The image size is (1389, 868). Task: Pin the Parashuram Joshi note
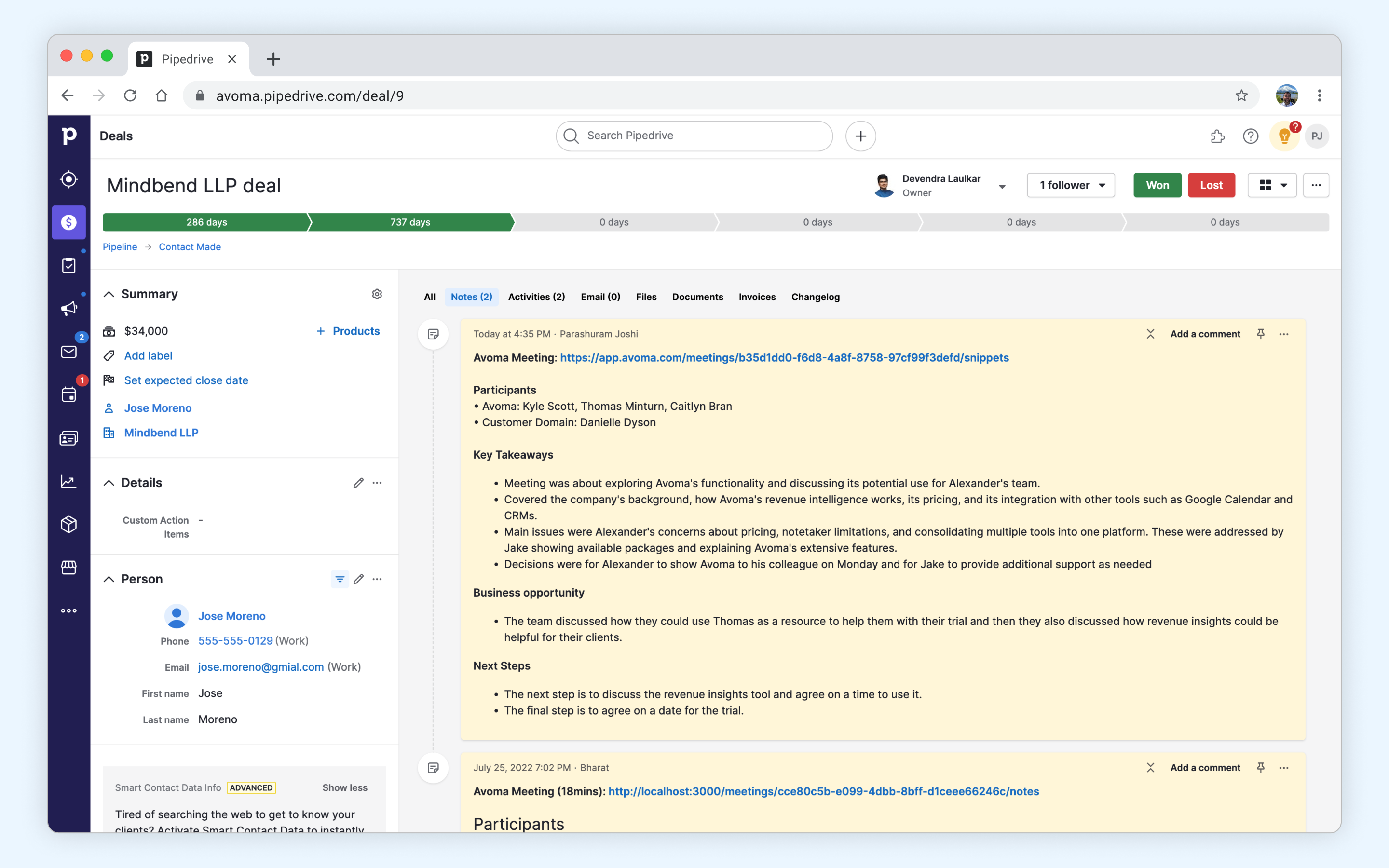pyautogui.click(x=1260, y=334)
